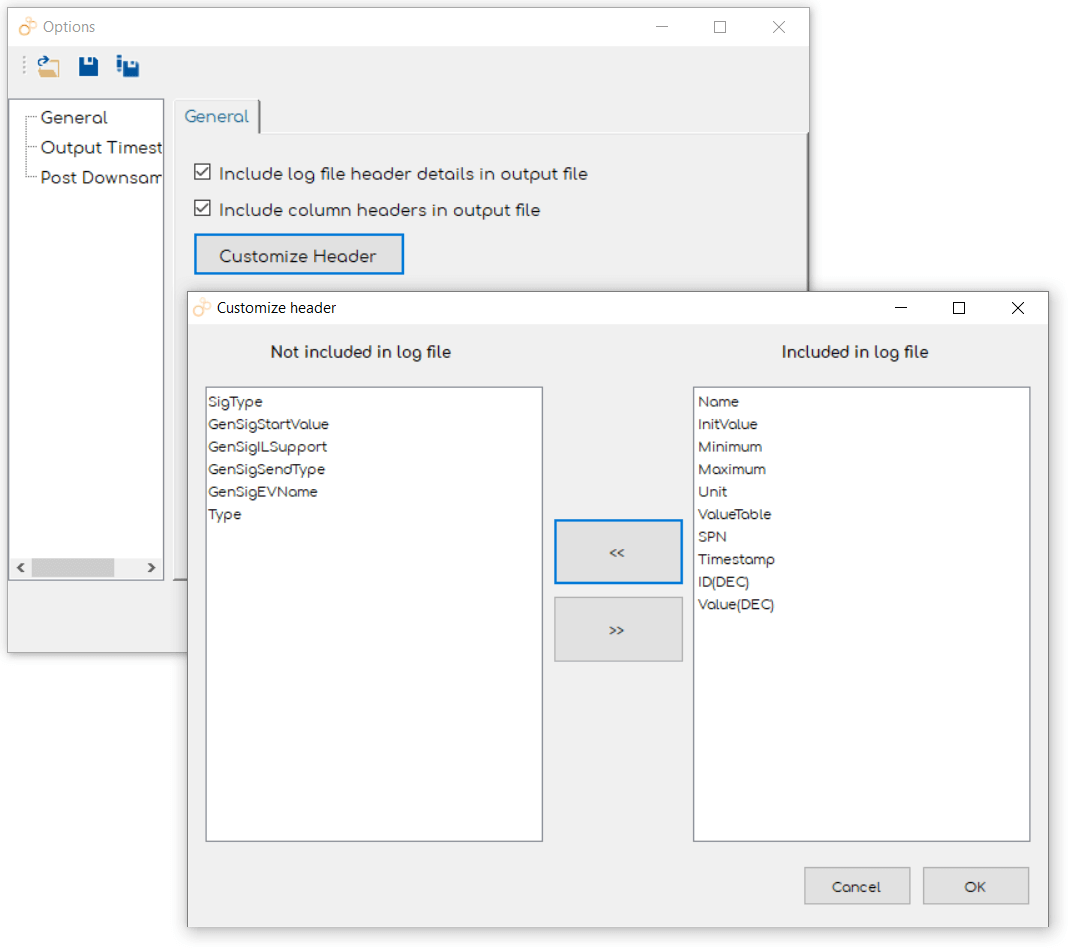Click the Options window title icon
1069x948 pixels.
point(27,27)
